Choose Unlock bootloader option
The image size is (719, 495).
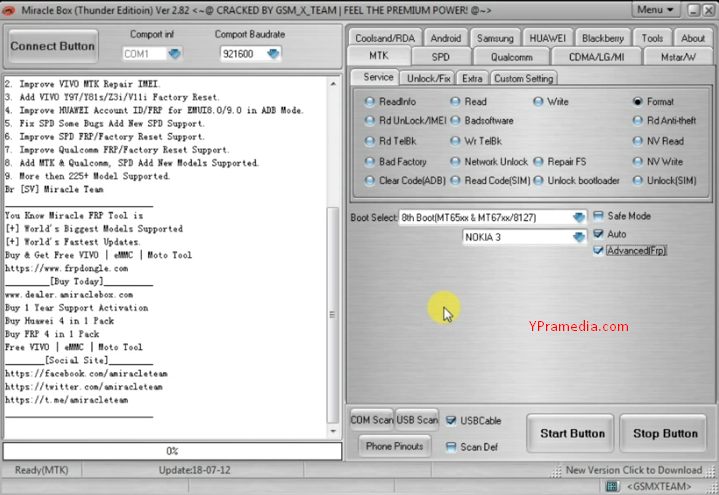click(x=538, y=181)
